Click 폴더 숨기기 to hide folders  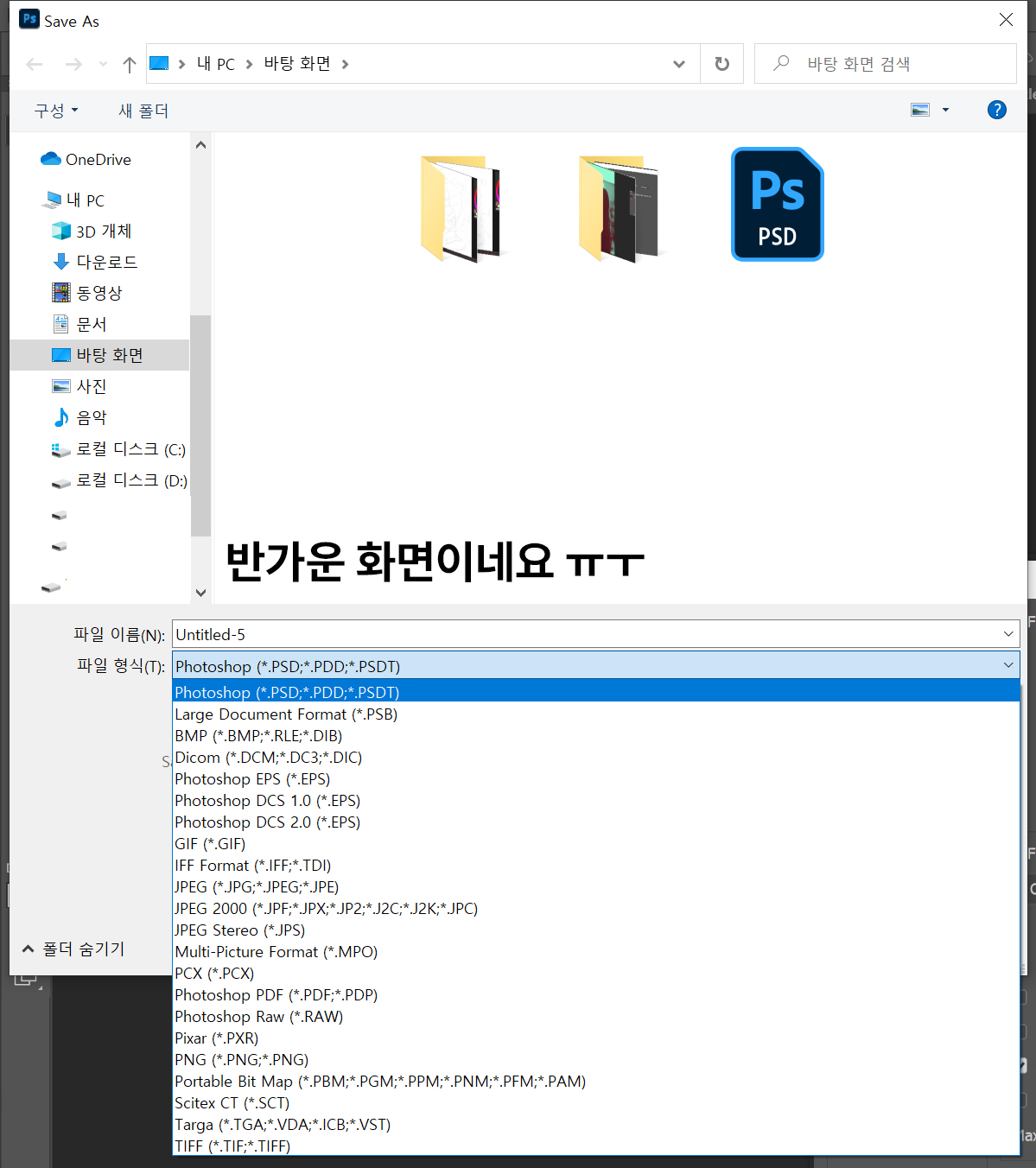[x=73, y=949]
